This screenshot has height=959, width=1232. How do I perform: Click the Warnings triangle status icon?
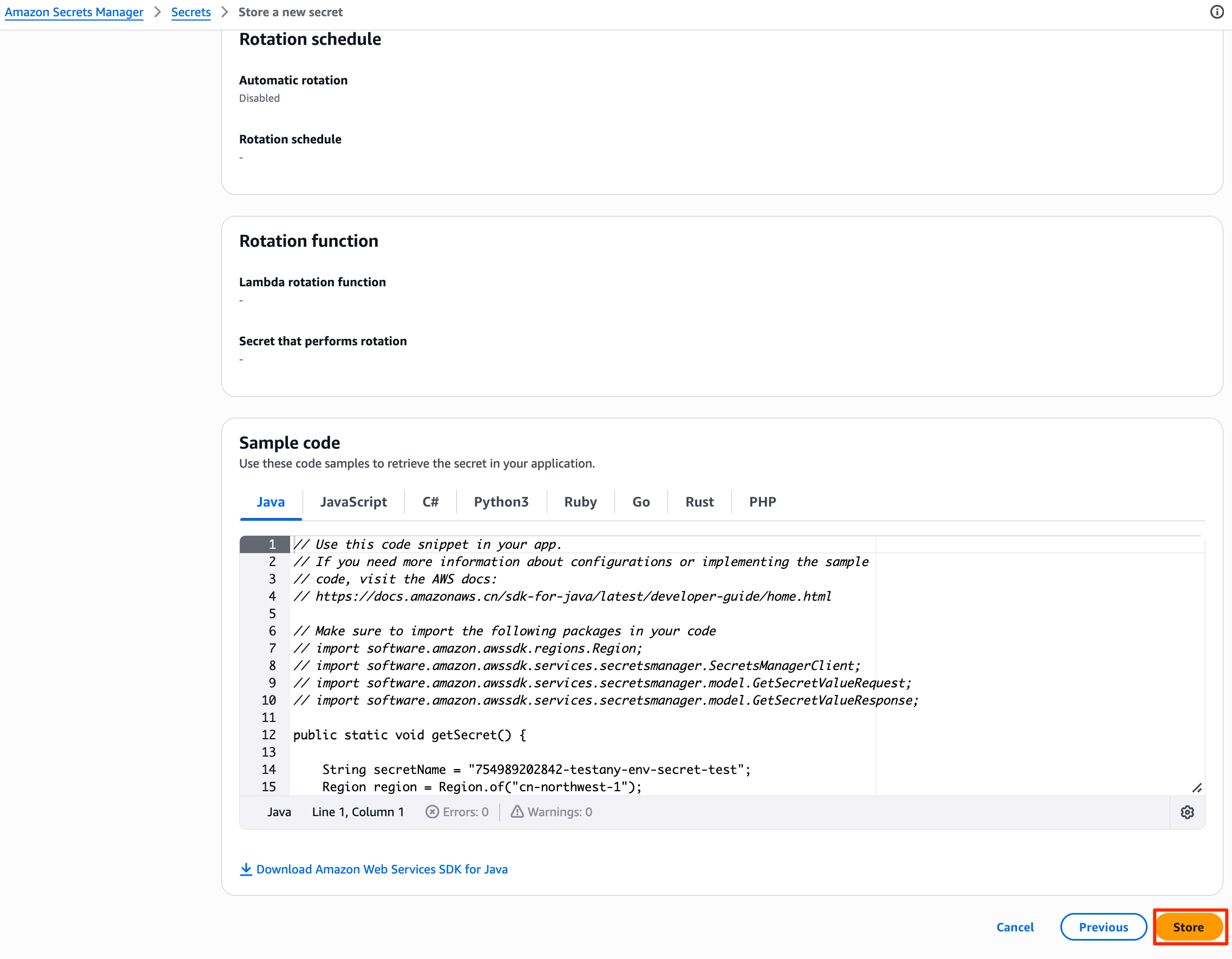(x=517, y=812)
